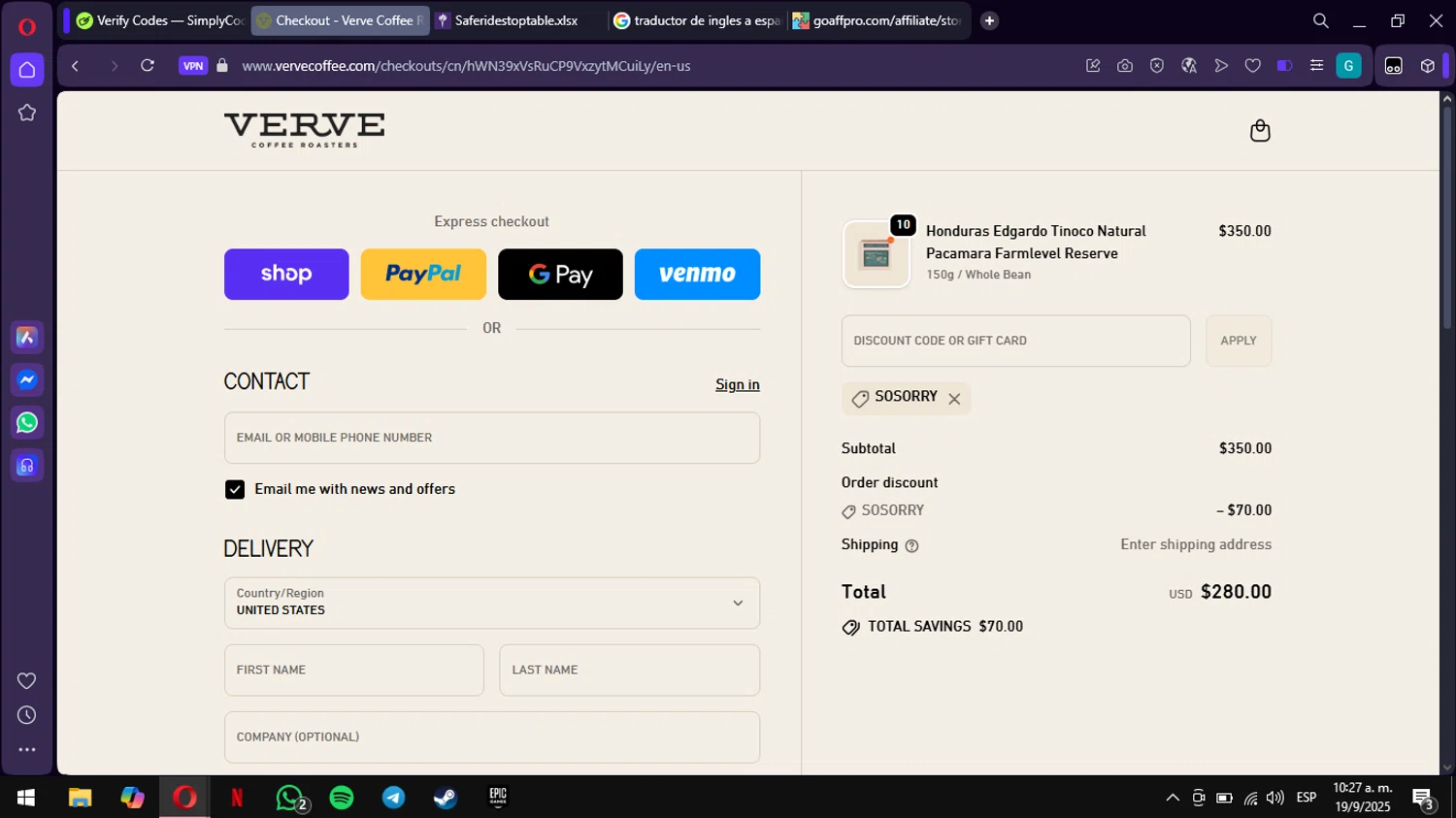Pay with Venmo button
Viewport: 1456px width, 818px height.
click(697, 274)
